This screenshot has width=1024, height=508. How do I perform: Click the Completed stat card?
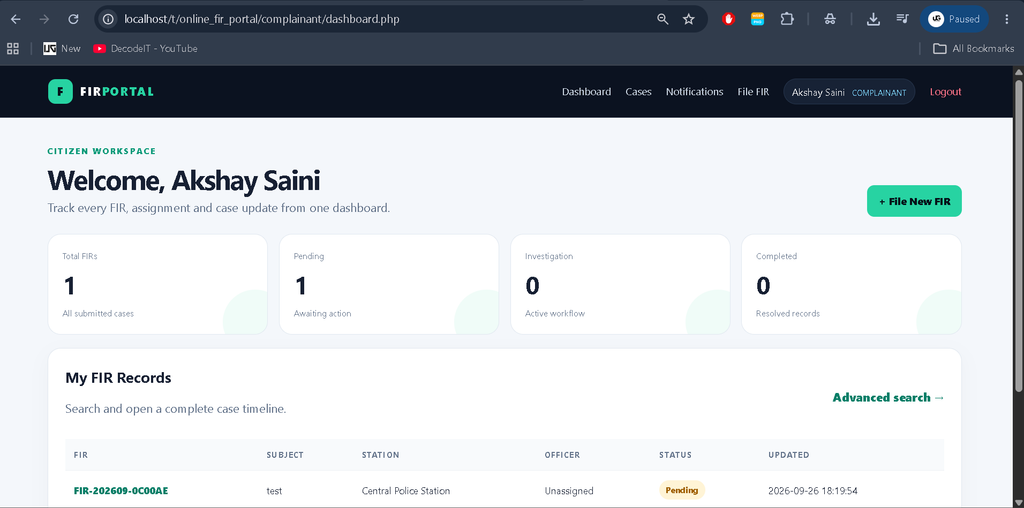point(851,284)
